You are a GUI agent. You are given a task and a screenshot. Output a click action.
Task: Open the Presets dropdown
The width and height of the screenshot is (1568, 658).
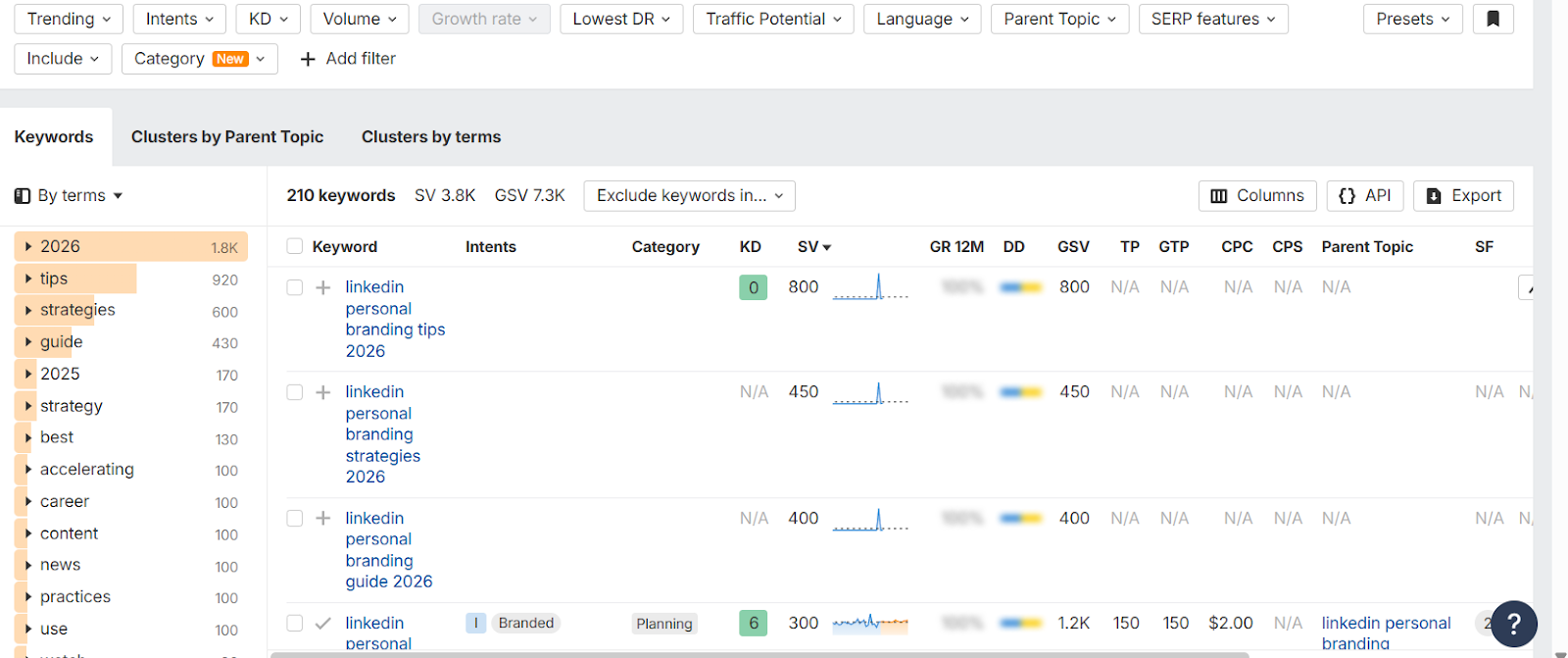coord(1412,19)
